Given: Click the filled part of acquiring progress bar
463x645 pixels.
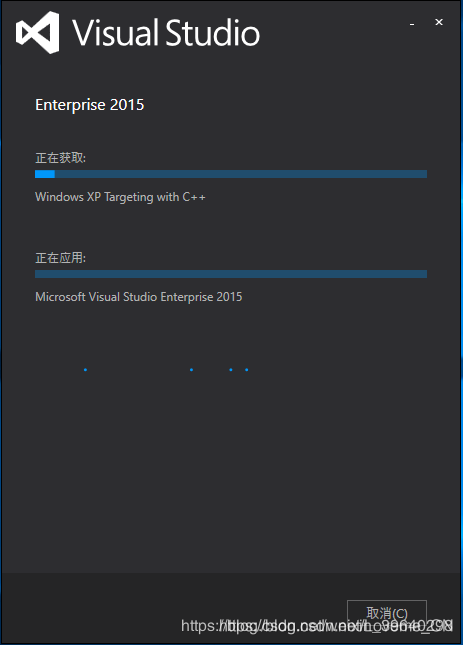Looking at the screenshot, I should pos(45,174).
